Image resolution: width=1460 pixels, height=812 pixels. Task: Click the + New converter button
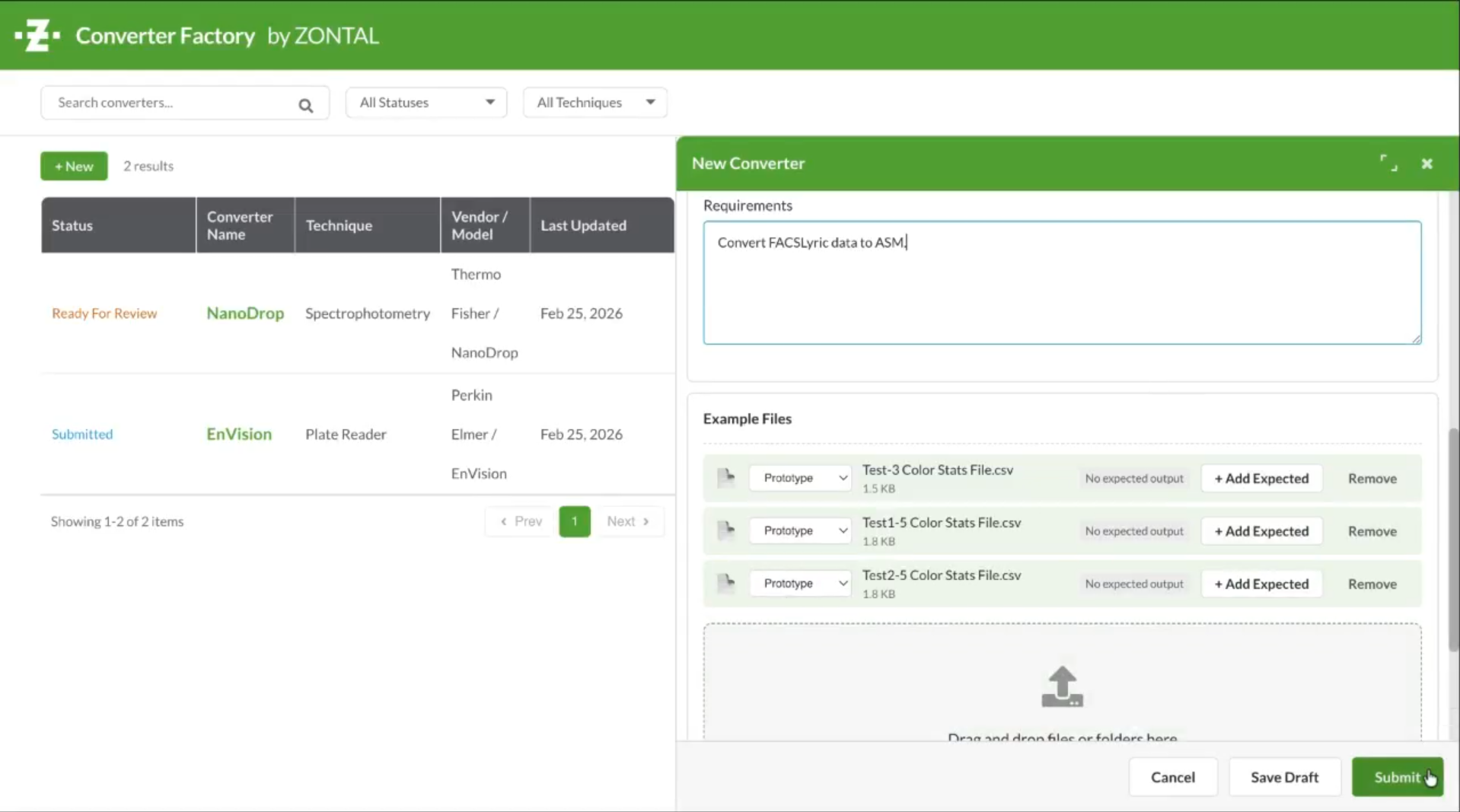pyautogui.click(x=74, y=166)
